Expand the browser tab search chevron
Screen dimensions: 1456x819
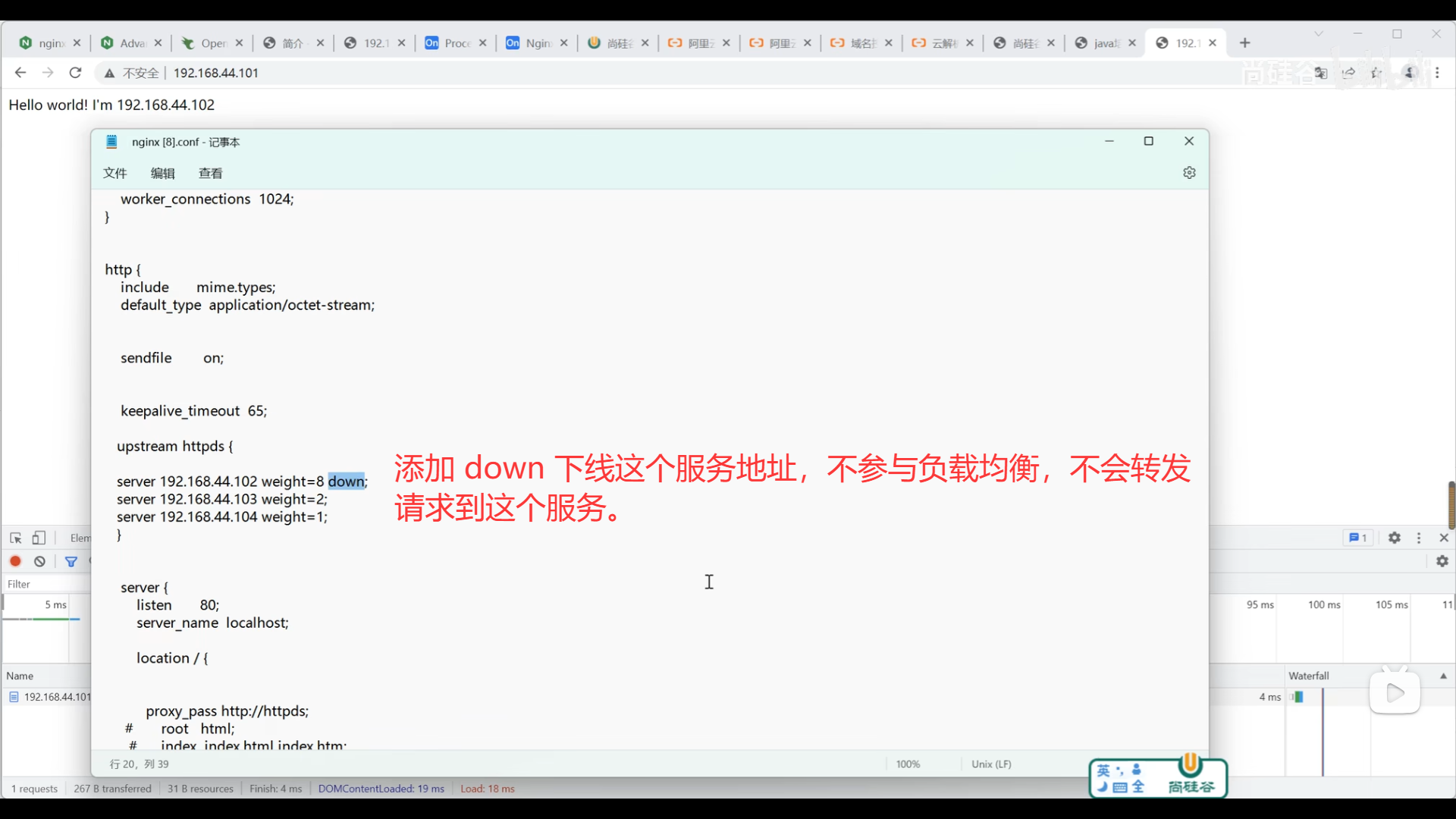[1319, 34]
